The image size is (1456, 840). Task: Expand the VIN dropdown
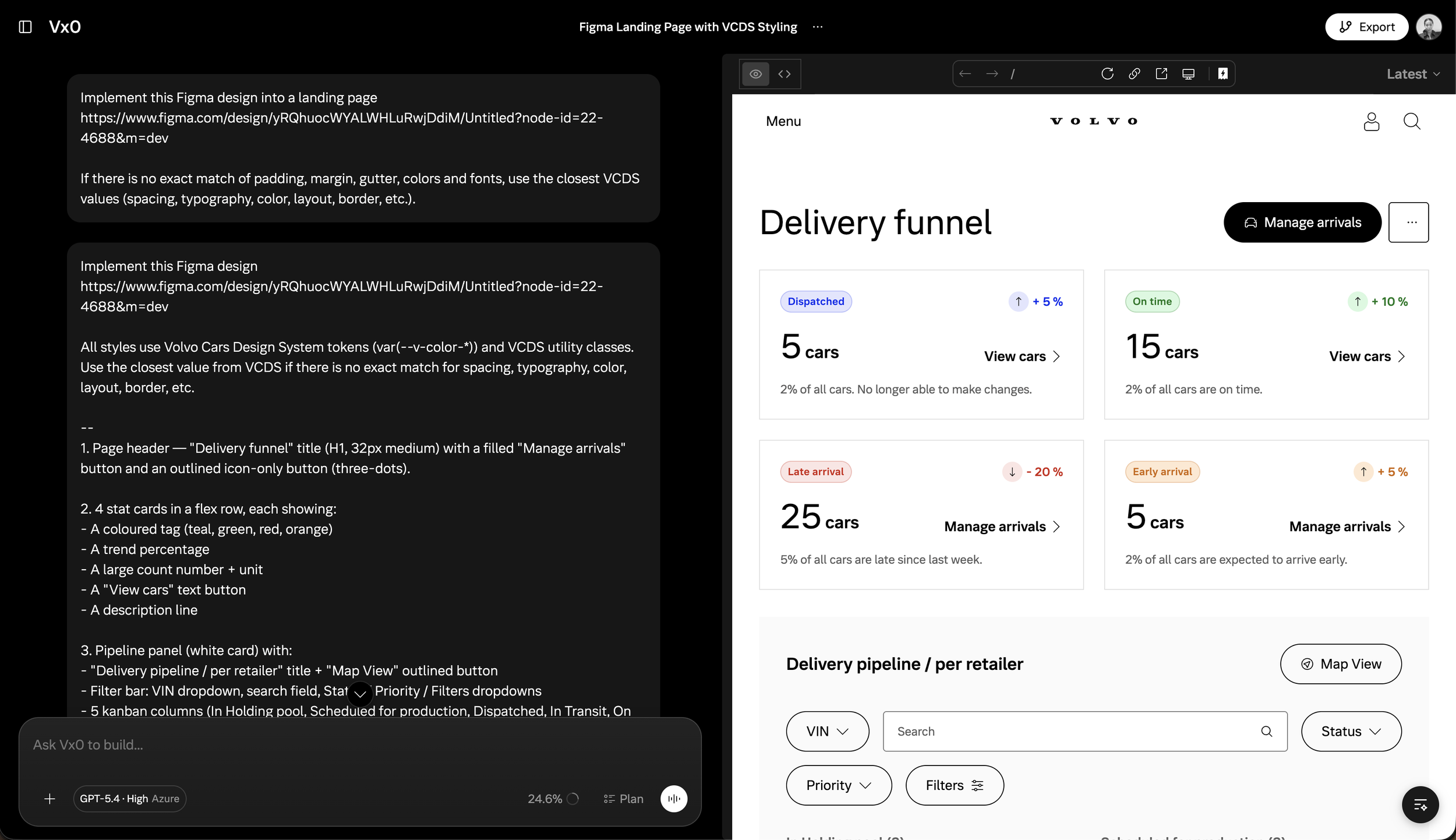[827, 731]
